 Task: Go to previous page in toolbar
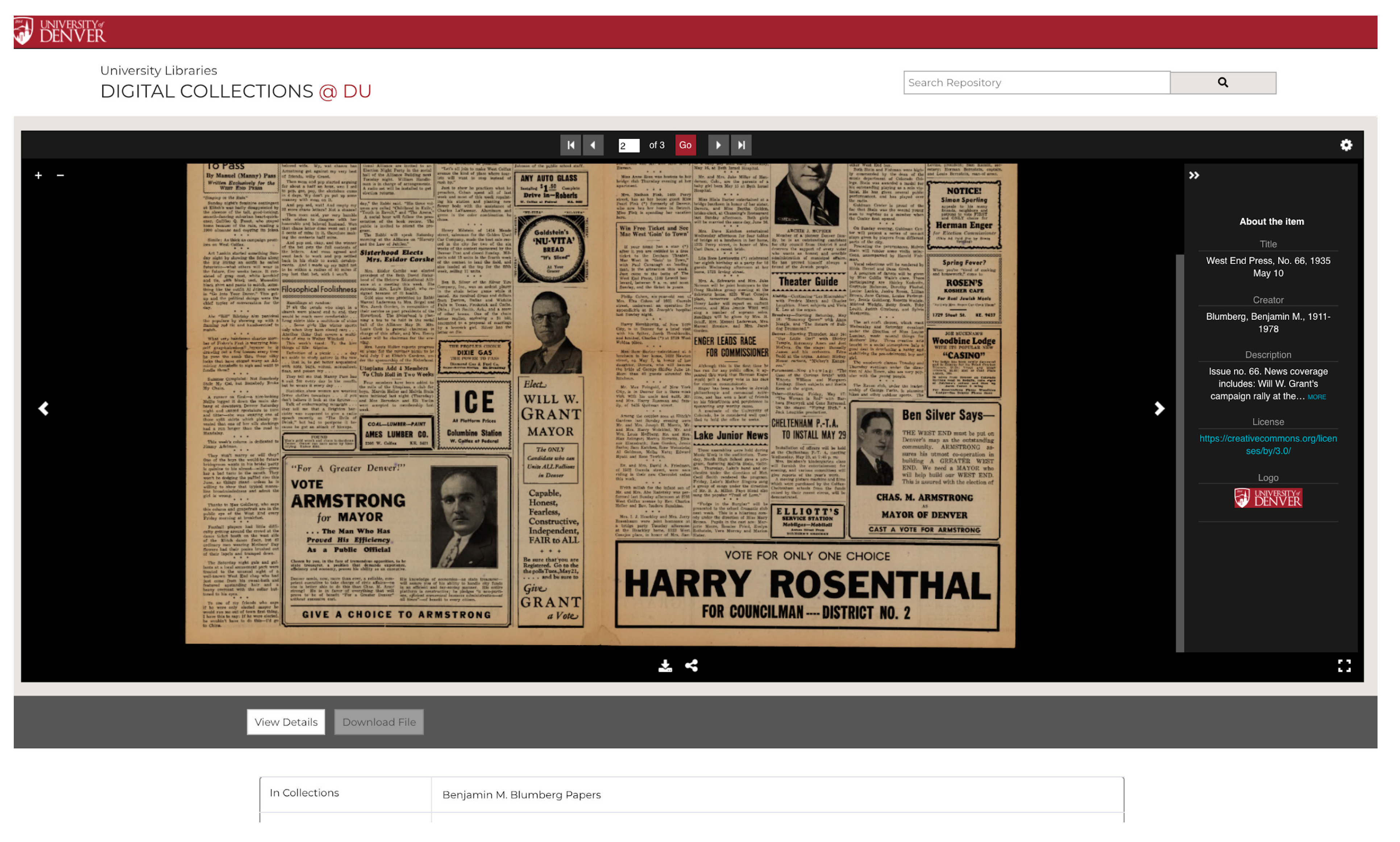[593, 145]
